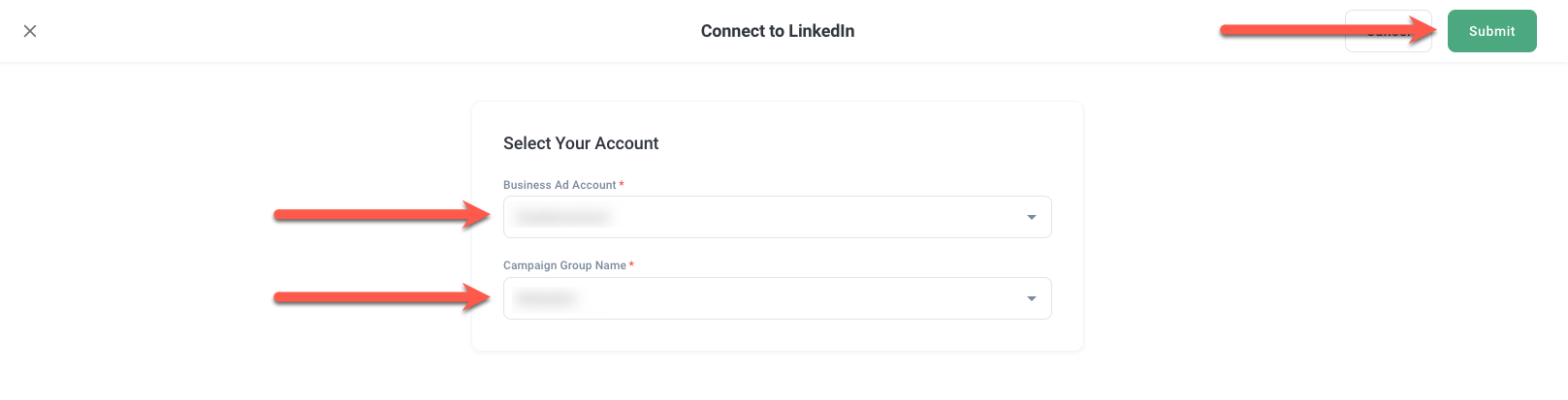Click the blurred Campaign Group Name value
The image size is (1568, 400).
[x=545, y=298]
